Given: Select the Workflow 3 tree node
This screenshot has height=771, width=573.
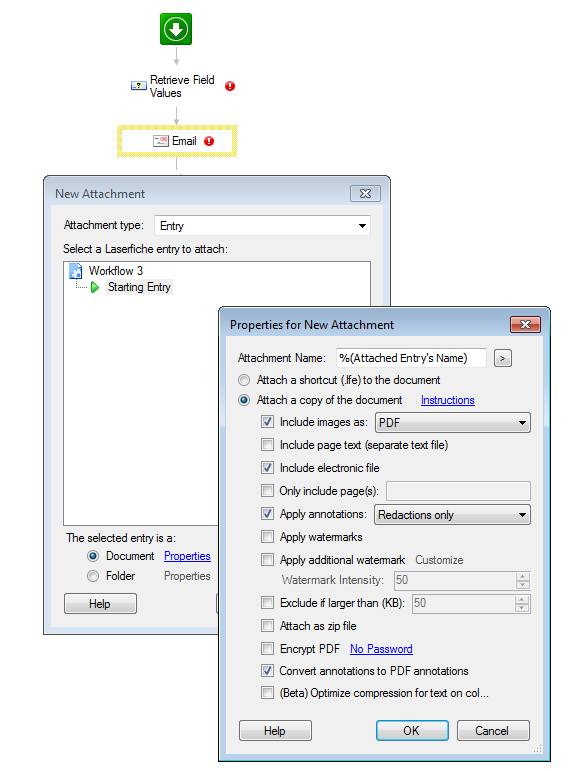Looking at the screenshot, I should point(116,271).
